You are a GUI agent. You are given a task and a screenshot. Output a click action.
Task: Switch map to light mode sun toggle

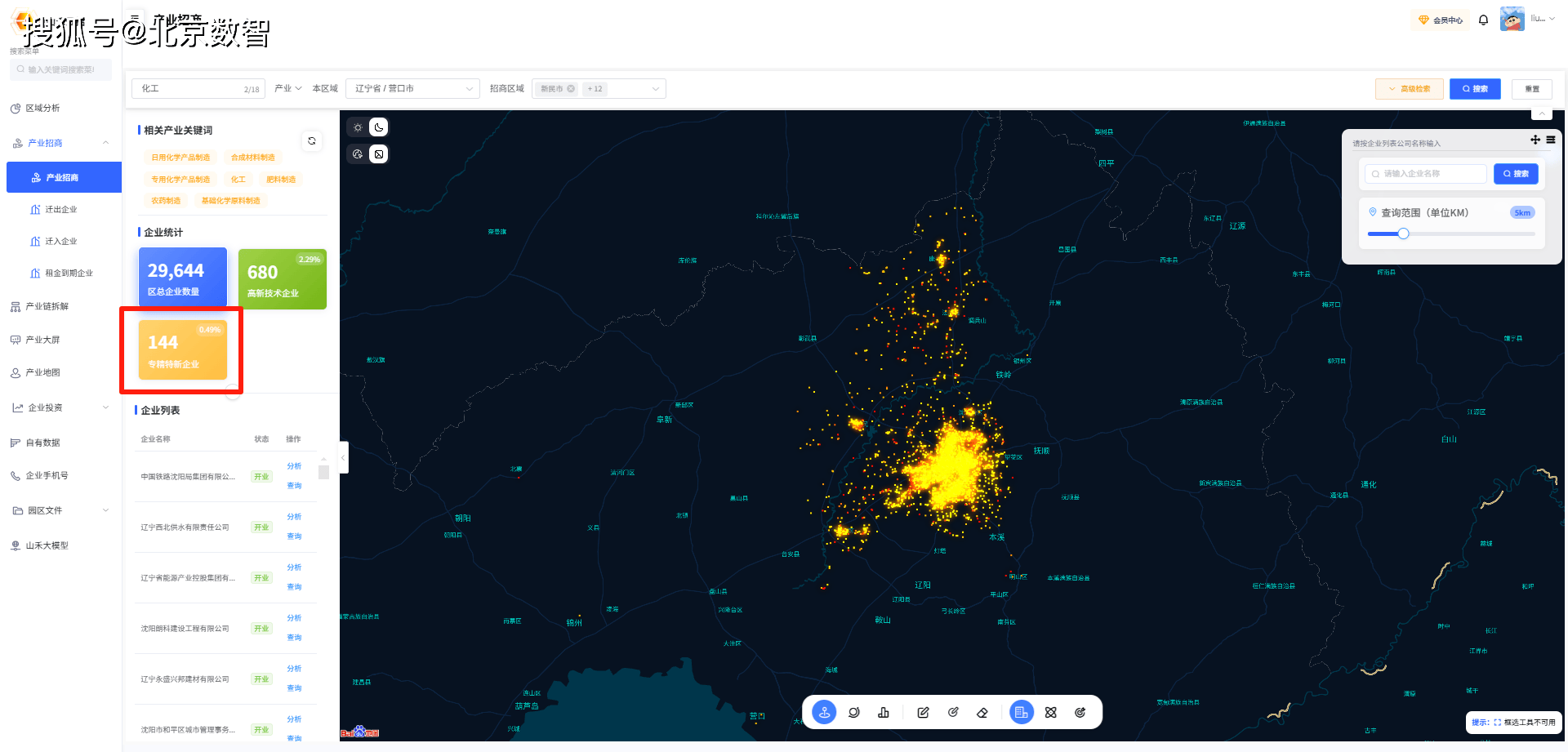[x=358, y=127]
